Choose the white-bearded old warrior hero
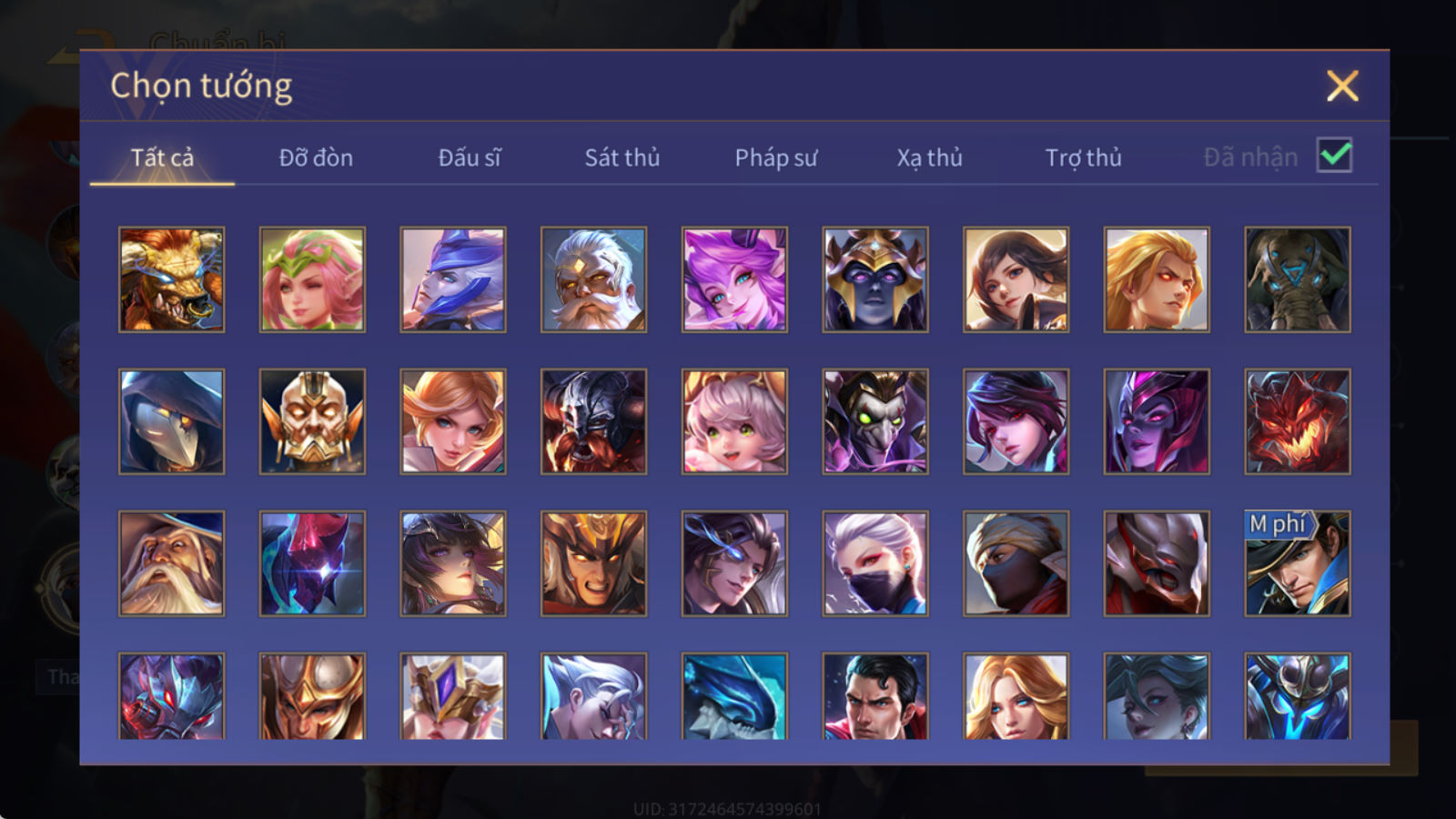The image size is (1456, 819). tap(593, 279)
